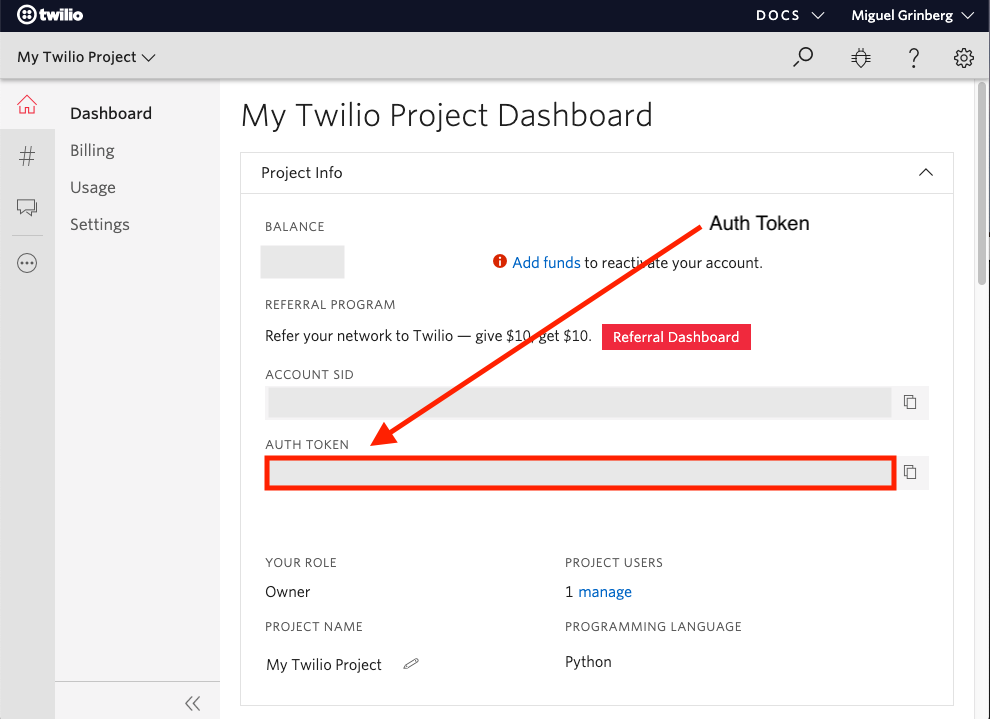The height and width of the screenshot is (719, 990).
Task: Collapse the sidebar with double chevron
Action: 193,703
